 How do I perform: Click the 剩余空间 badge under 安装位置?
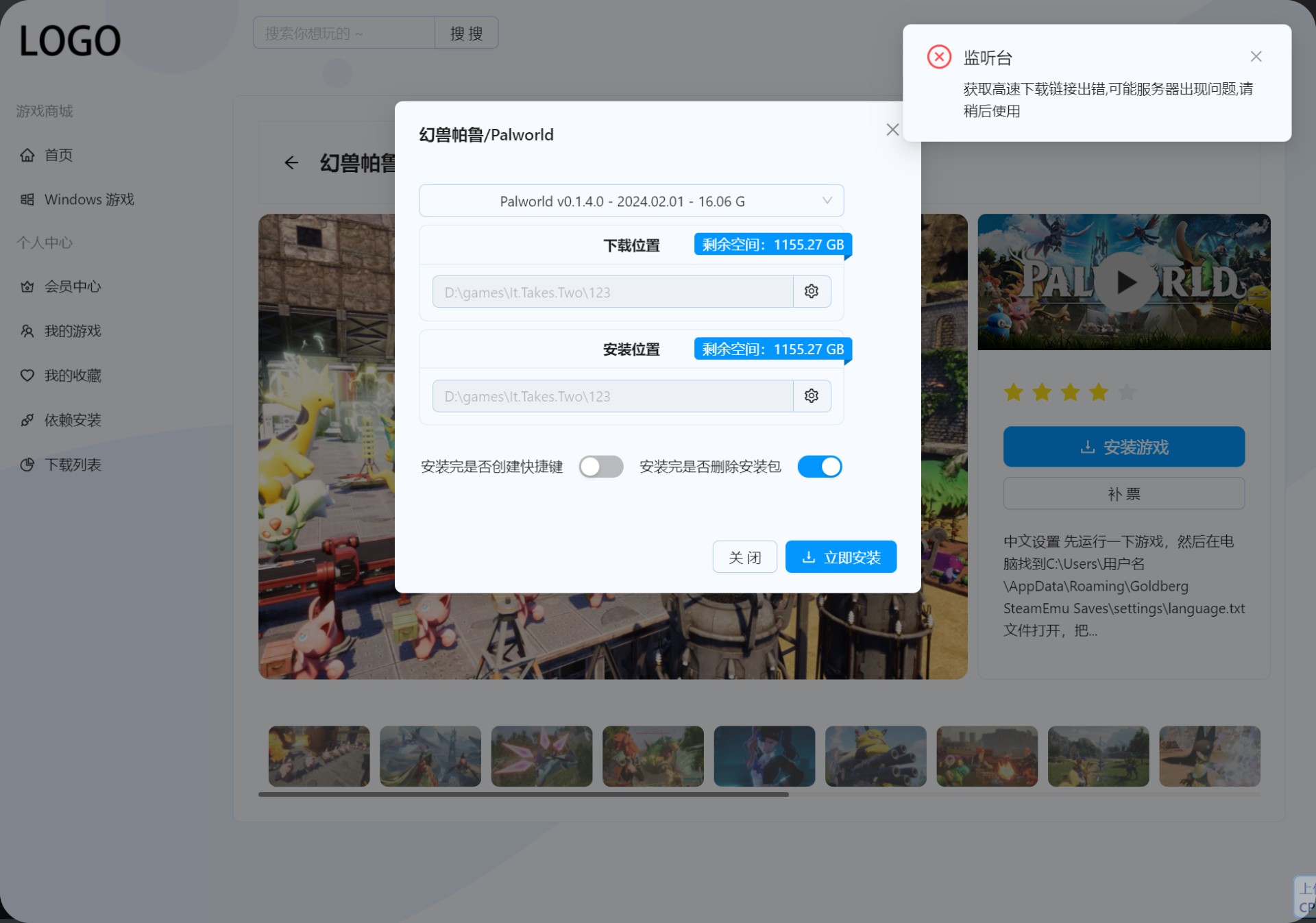[773, 349]
